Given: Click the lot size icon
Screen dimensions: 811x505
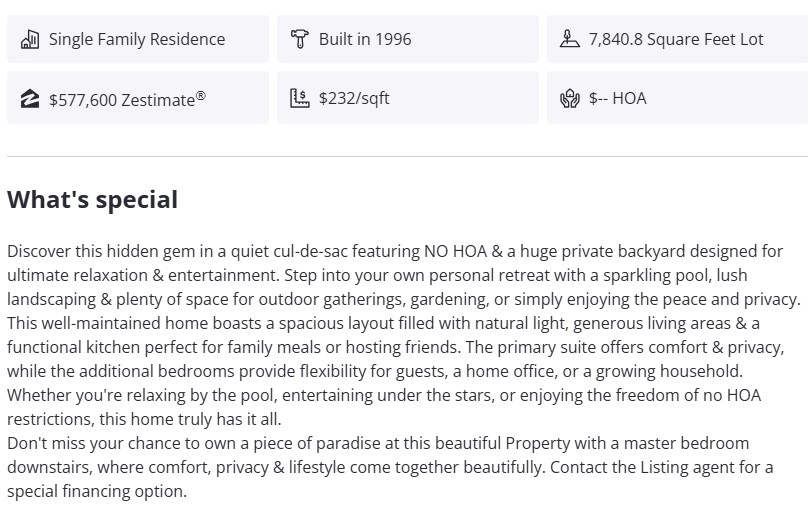Looking at the screenshot, I should point(569,40).
